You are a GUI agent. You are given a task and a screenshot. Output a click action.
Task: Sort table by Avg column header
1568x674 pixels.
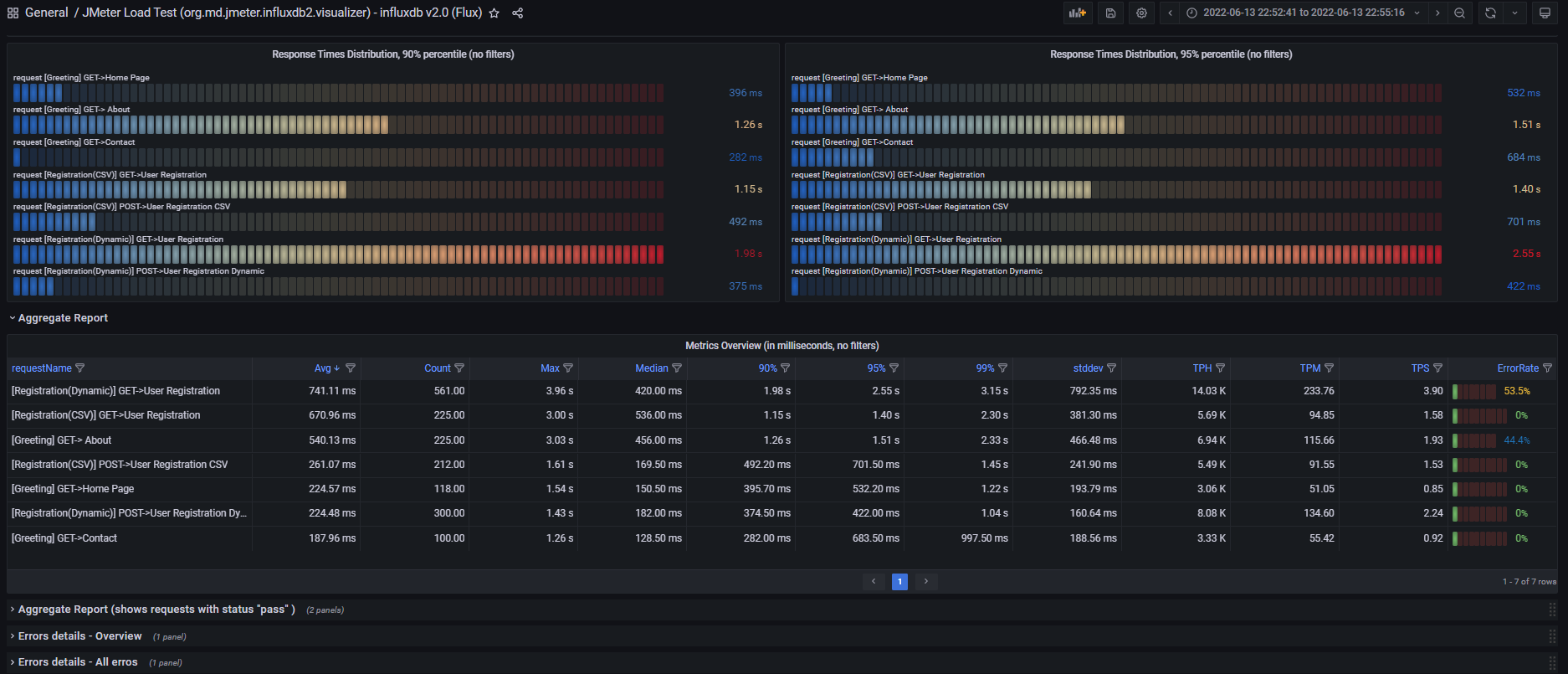pyautogui.click(x=322, y=368)
